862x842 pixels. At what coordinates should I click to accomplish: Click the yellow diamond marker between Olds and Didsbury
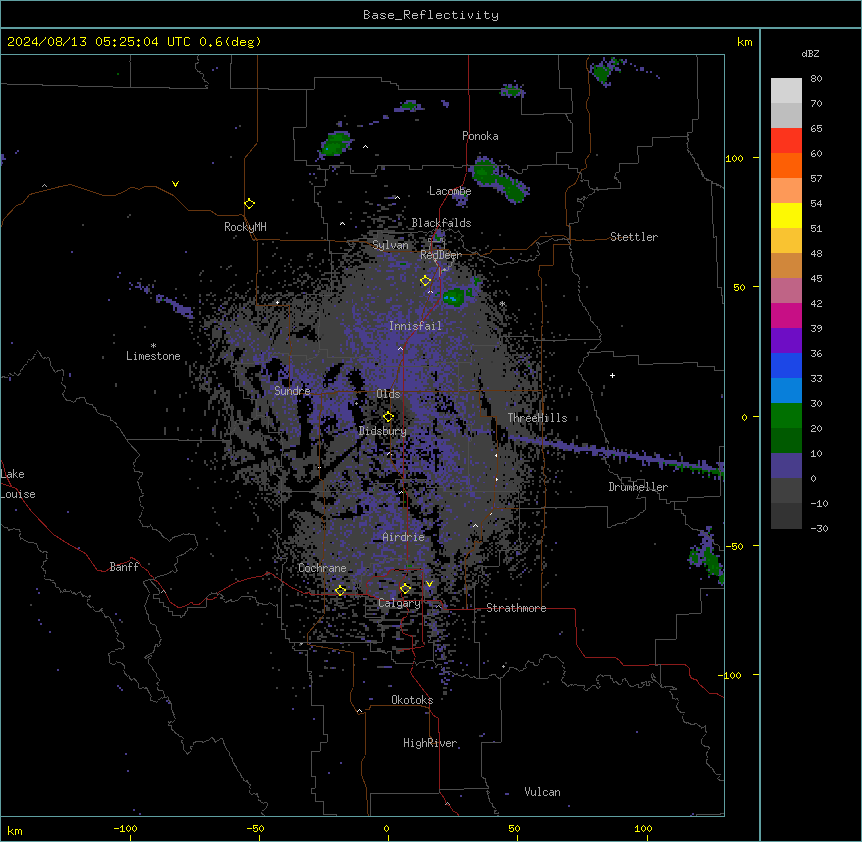[x=388, y=417]
